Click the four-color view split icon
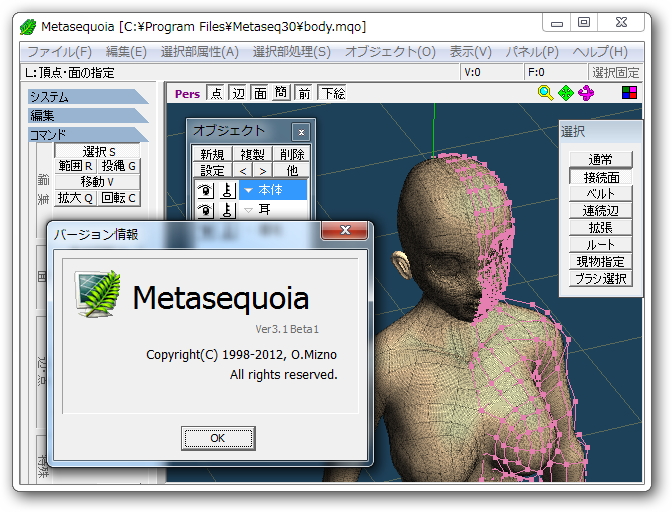672x512 pixels. point(629,93)
